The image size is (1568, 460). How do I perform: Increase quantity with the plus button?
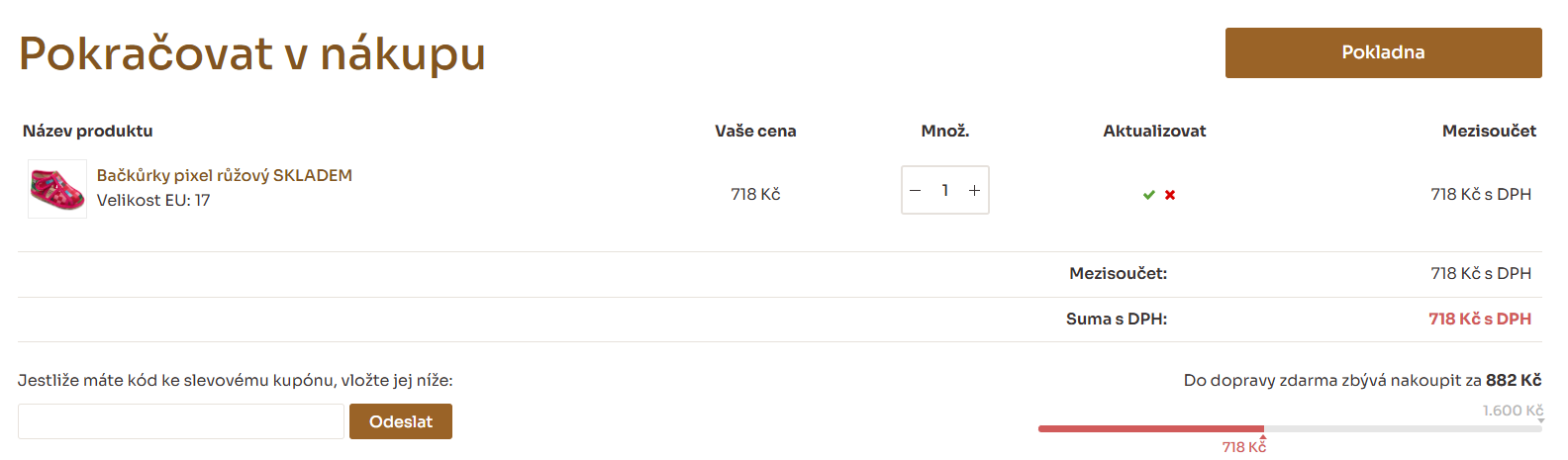974,191
